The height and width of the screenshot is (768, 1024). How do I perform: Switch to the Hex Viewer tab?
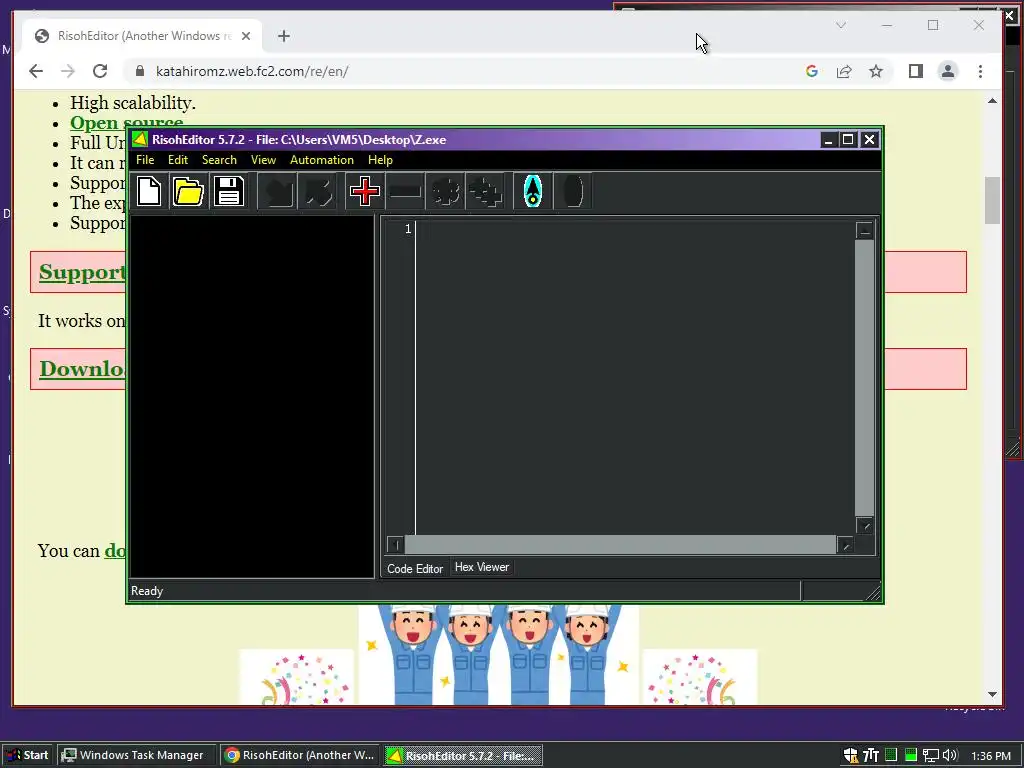coord(482,567)
